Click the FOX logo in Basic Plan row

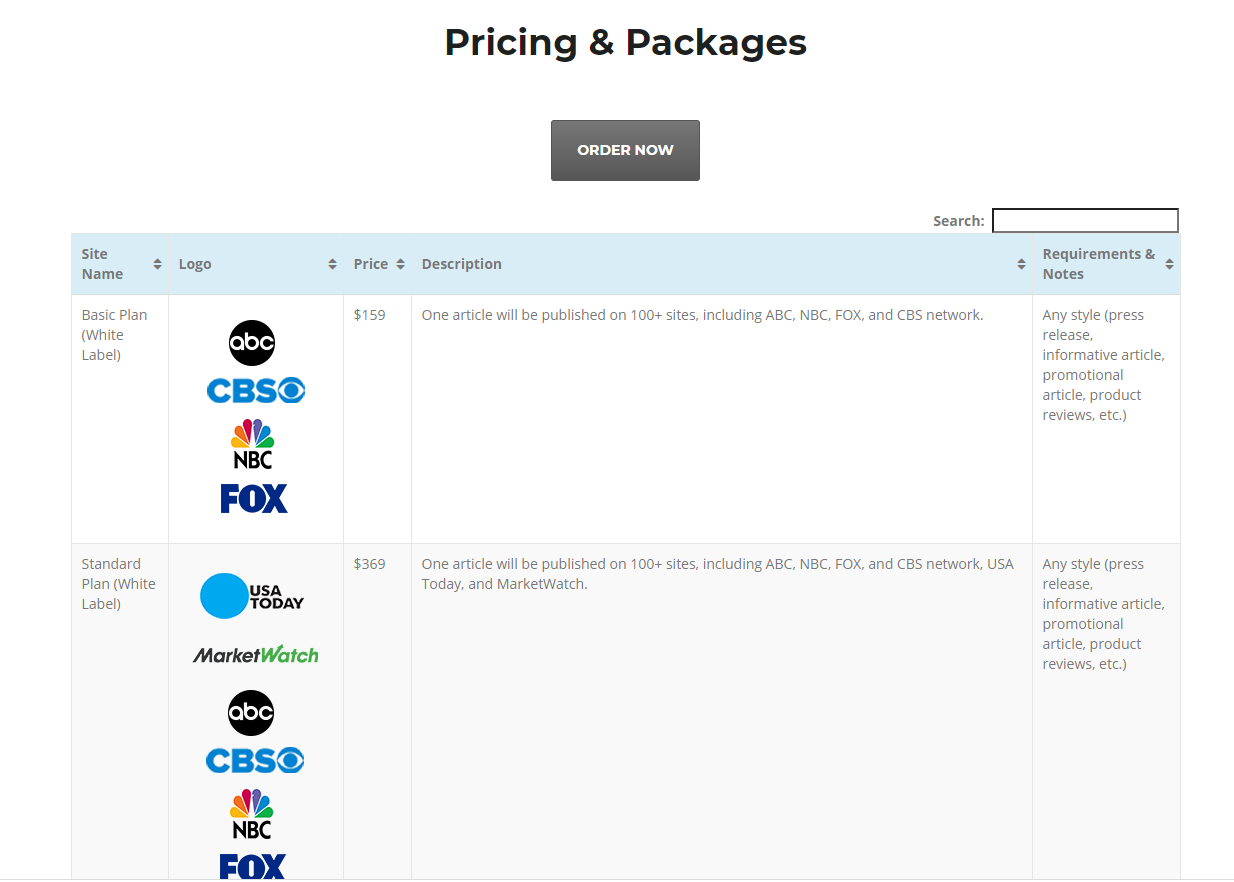[254, 498]
